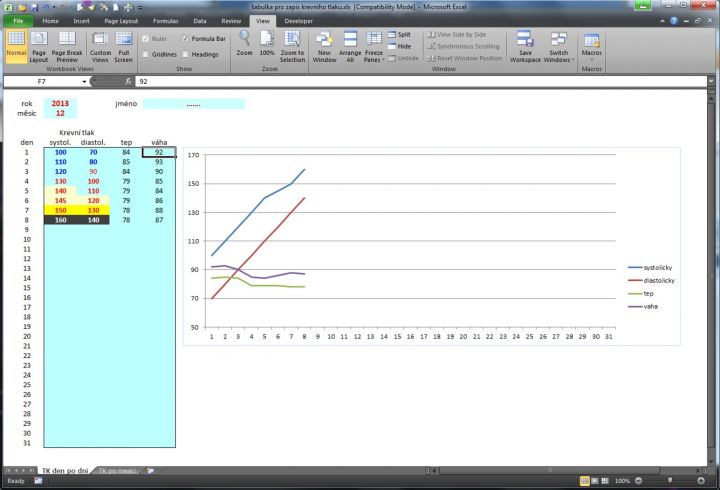Insert a new worksheet tab icon

click(150, 470)
